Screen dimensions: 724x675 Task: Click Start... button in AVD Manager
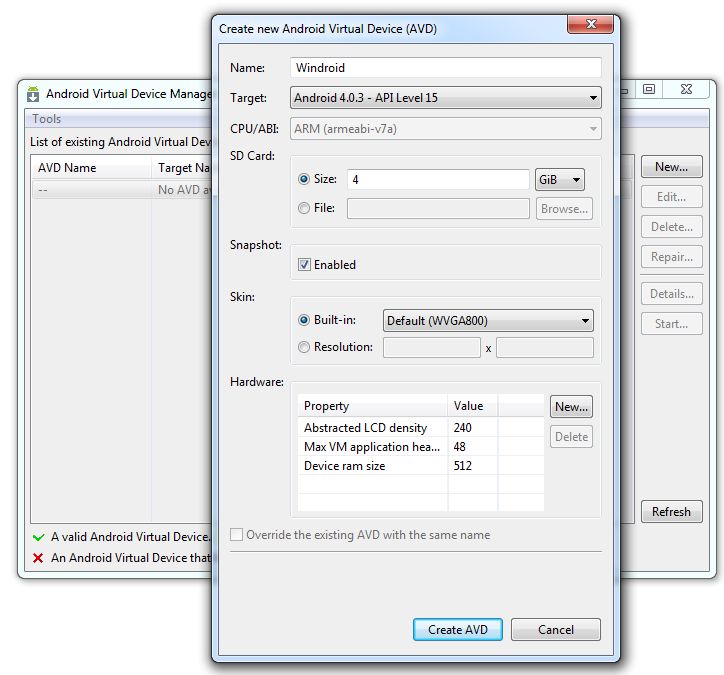[671, 324]
